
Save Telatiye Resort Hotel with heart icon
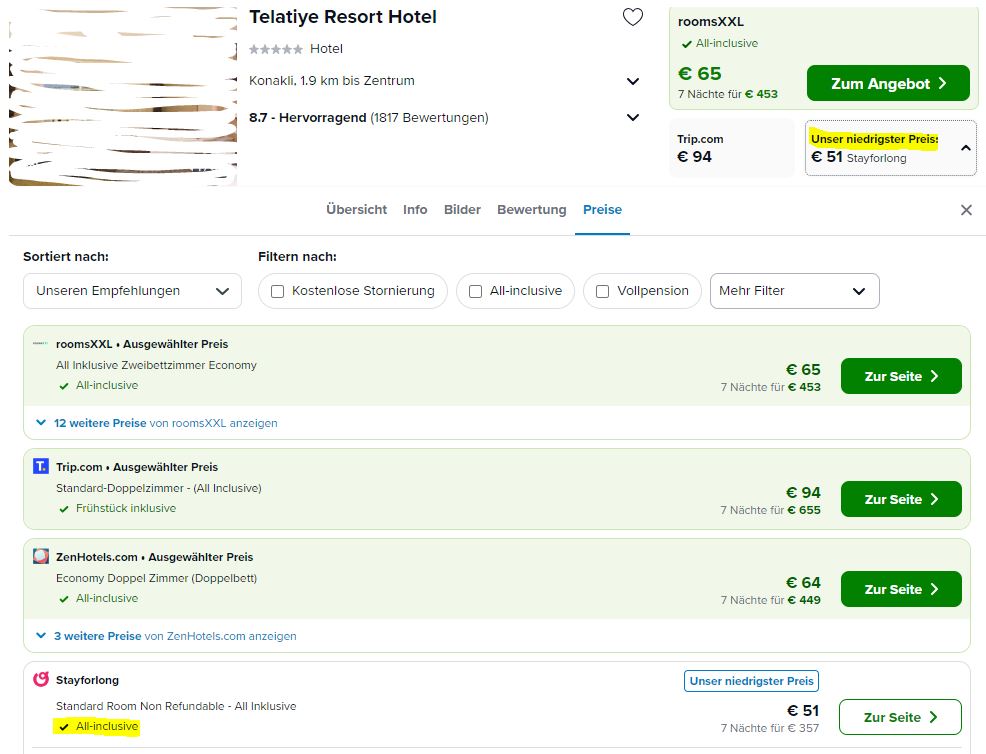pyautogui.click(x=633, y=17)
